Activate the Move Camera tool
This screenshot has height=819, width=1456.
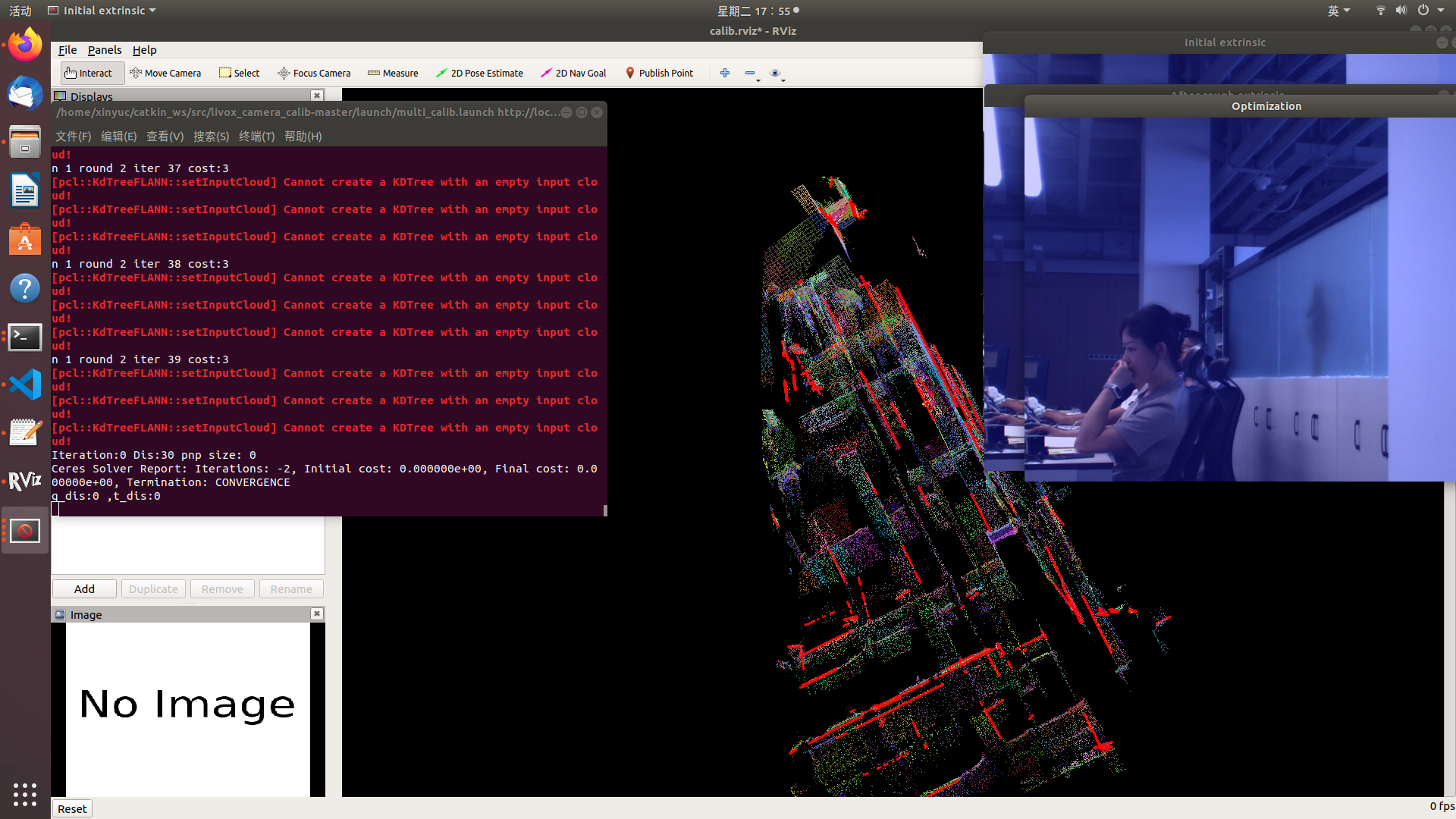[166, 73]
